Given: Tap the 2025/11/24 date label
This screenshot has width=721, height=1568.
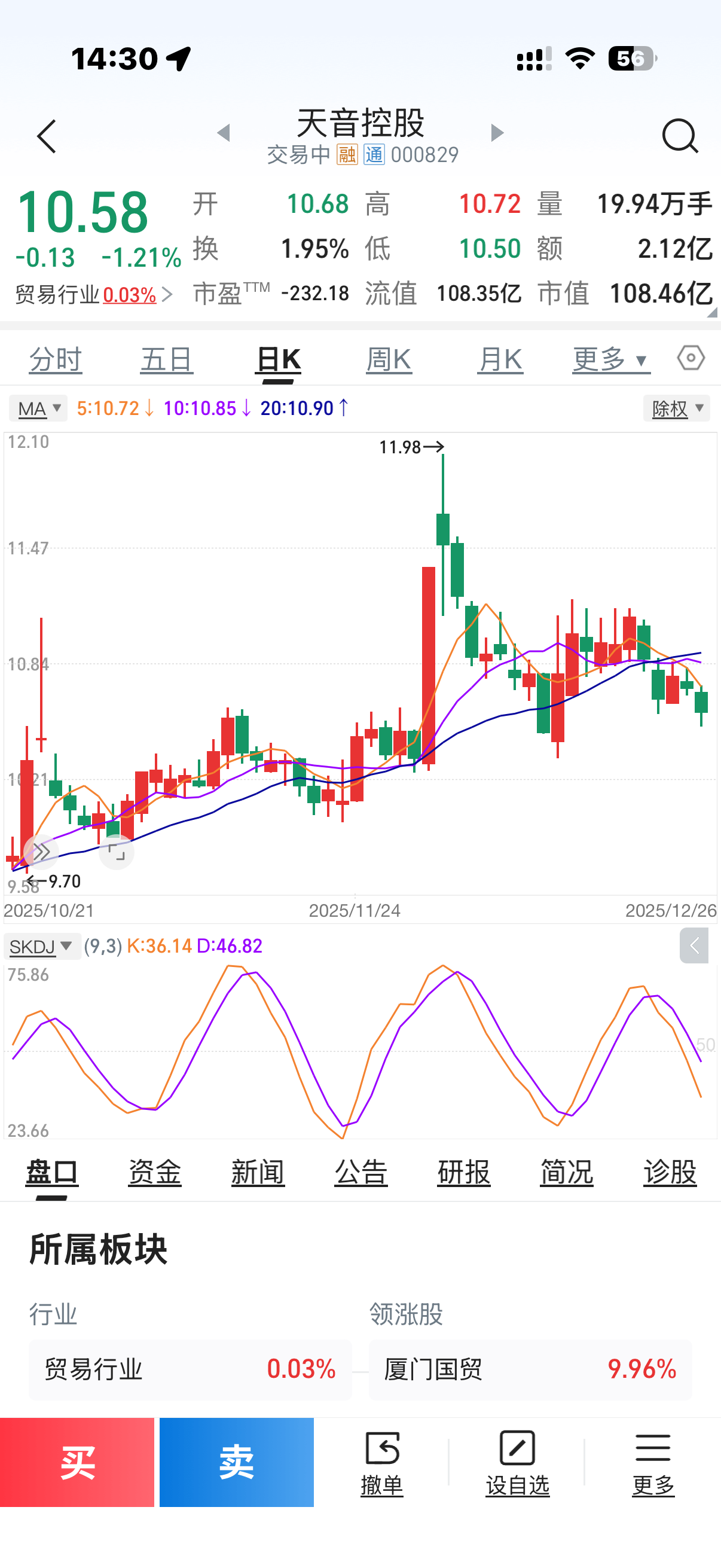Looking at the screenshot, I should click(x=355, y=911).
